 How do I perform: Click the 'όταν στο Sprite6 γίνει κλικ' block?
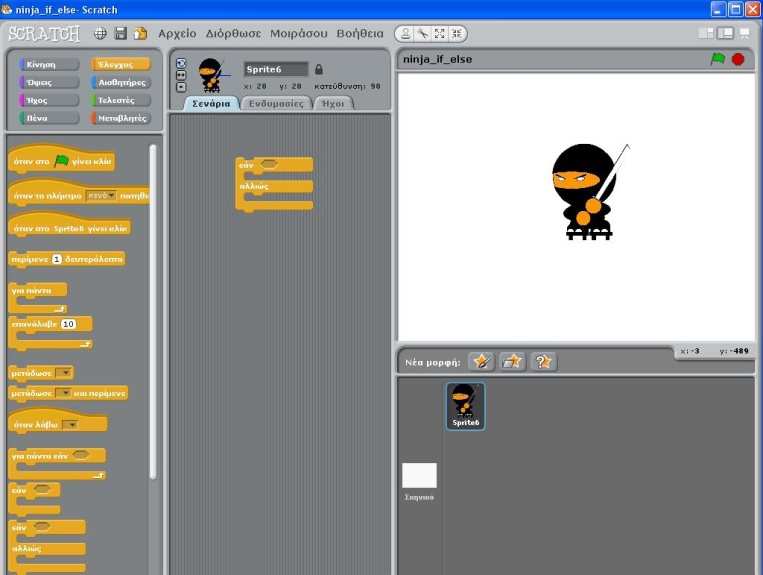[x=70, y=226]
